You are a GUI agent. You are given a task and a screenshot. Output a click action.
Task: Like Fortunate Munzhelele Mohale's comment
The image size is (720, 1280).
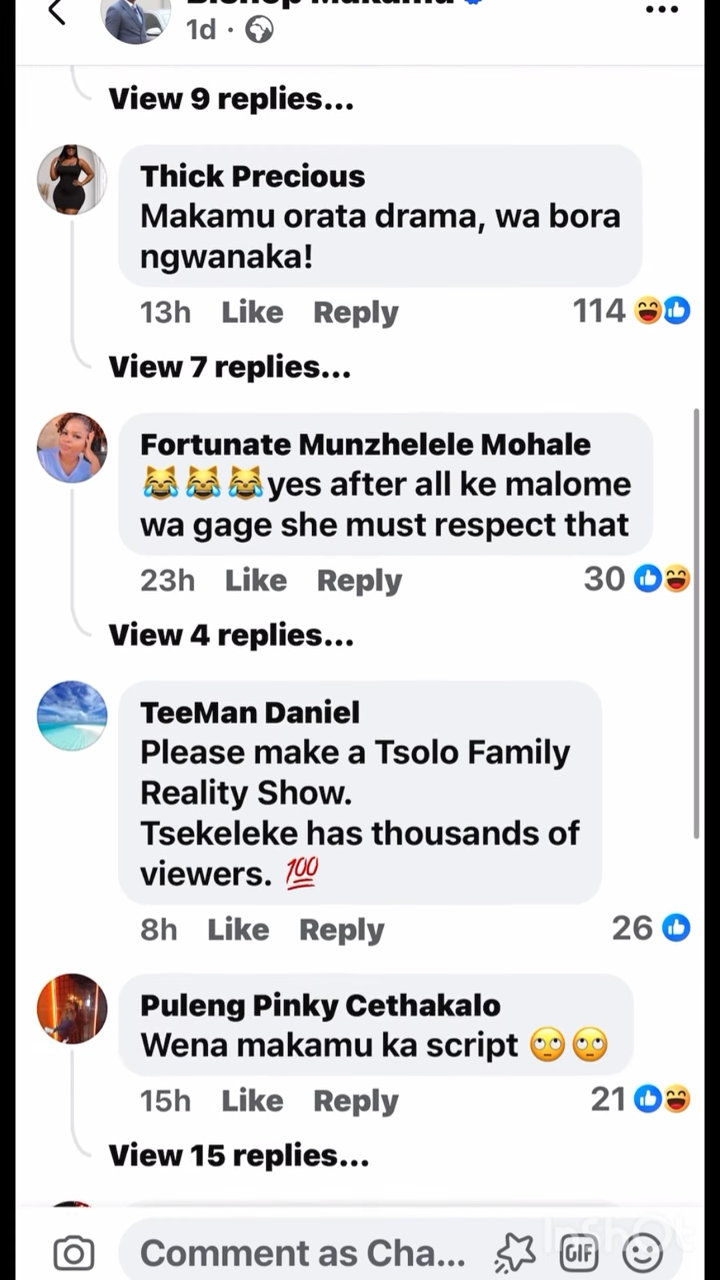point(256,581)
